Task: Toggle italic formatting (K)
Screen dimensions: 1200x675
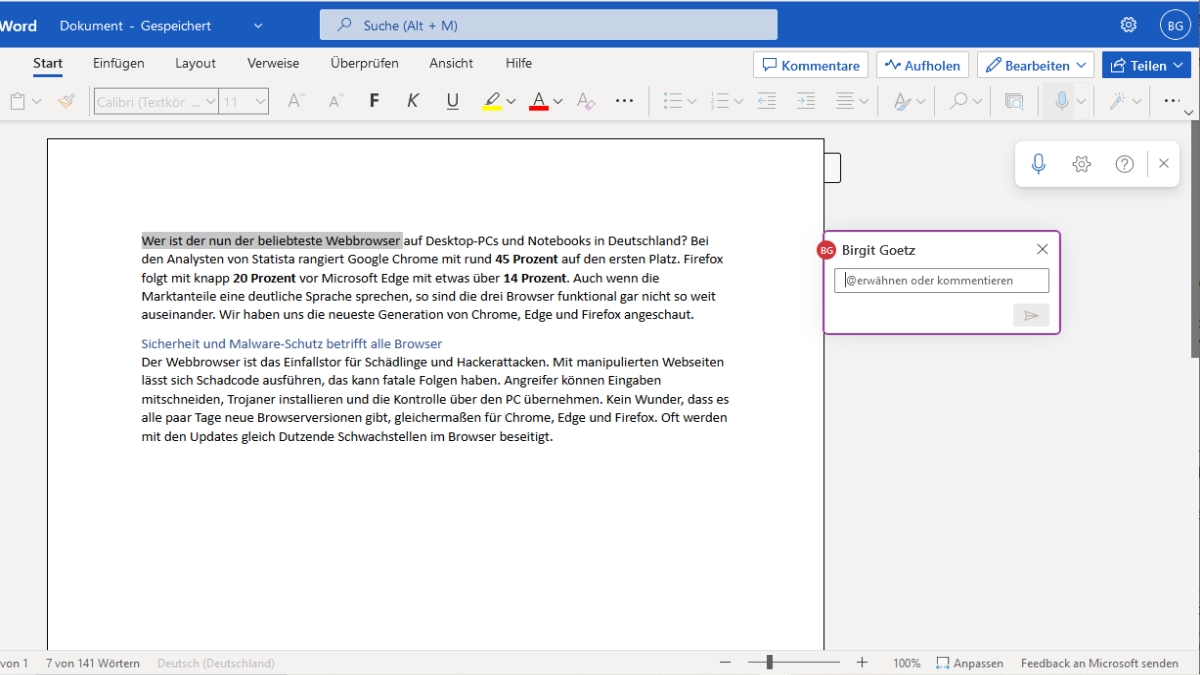Action: pos(412,101)
